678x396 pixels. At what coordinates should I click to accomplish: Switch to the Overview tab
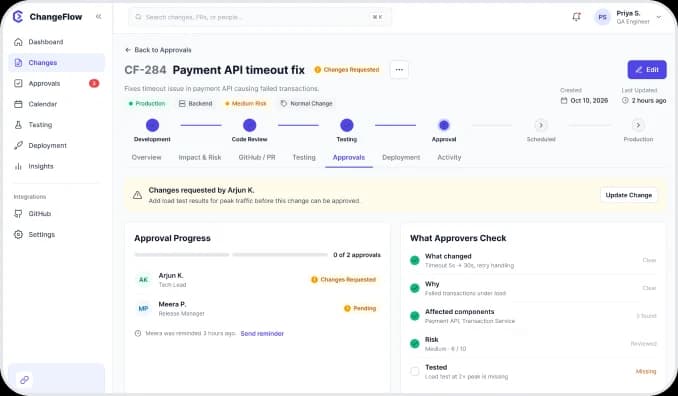point(147,157)
